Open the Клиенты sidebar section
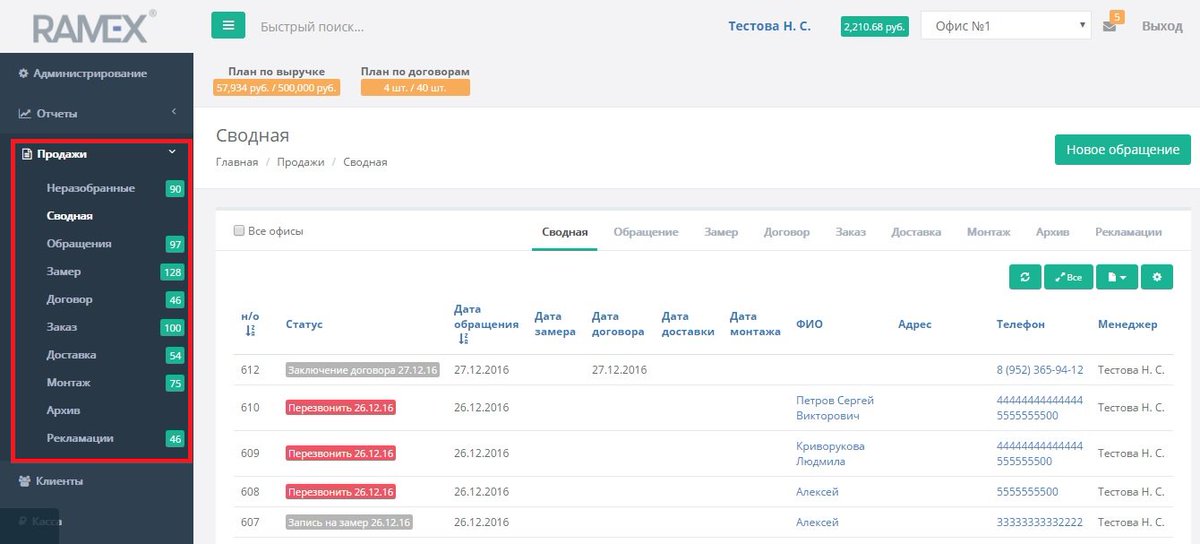The image size is (1200, 544). pos(72,481)
